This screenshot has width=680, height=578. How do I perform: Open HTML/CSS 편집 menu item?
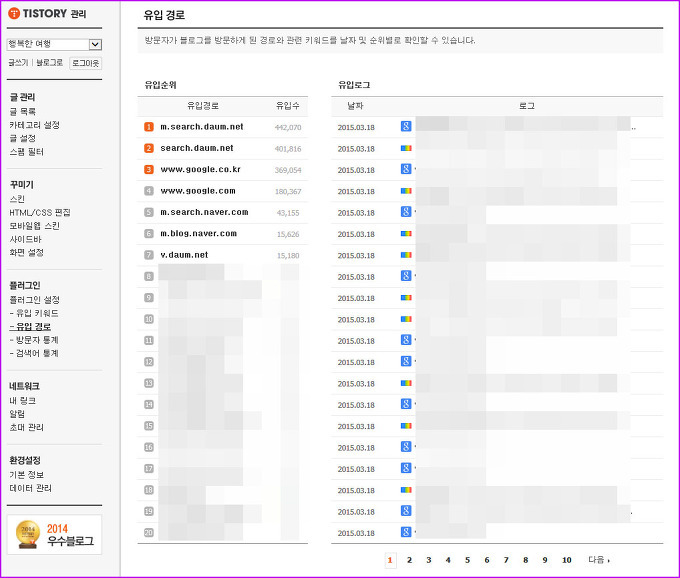pos(40,213)
